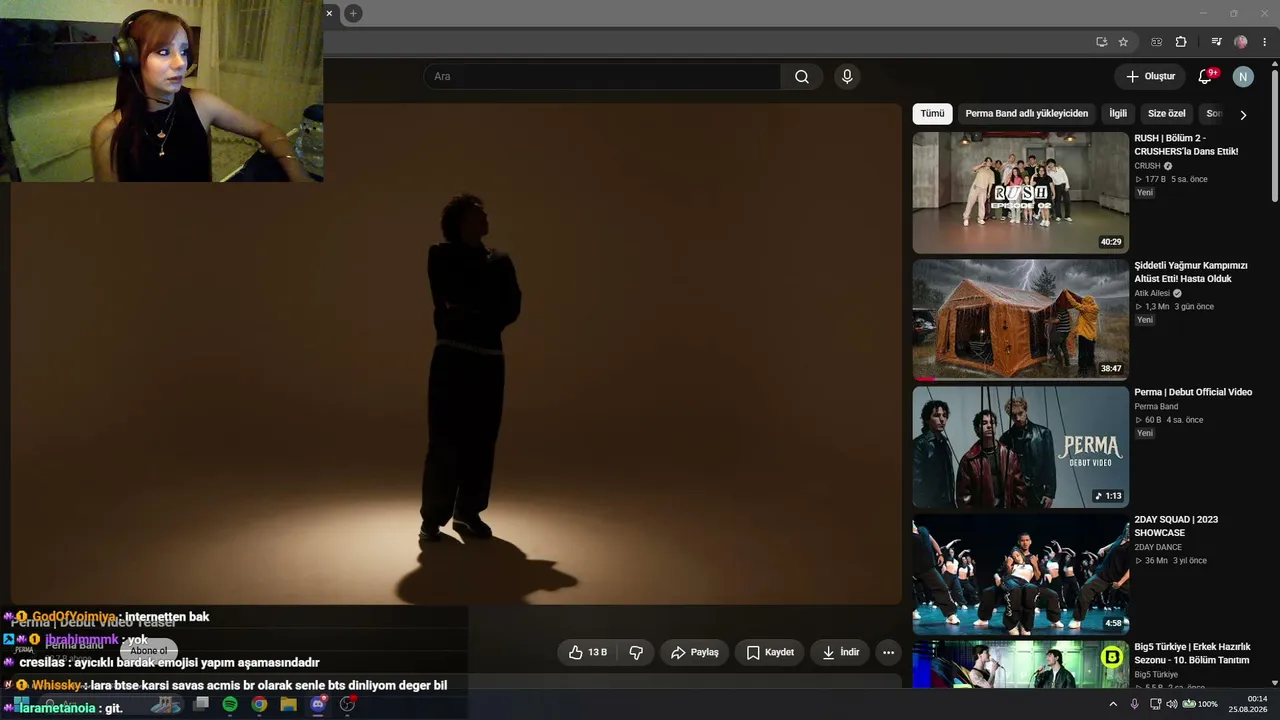Click the system tray volume icon

coord(1171,704)
